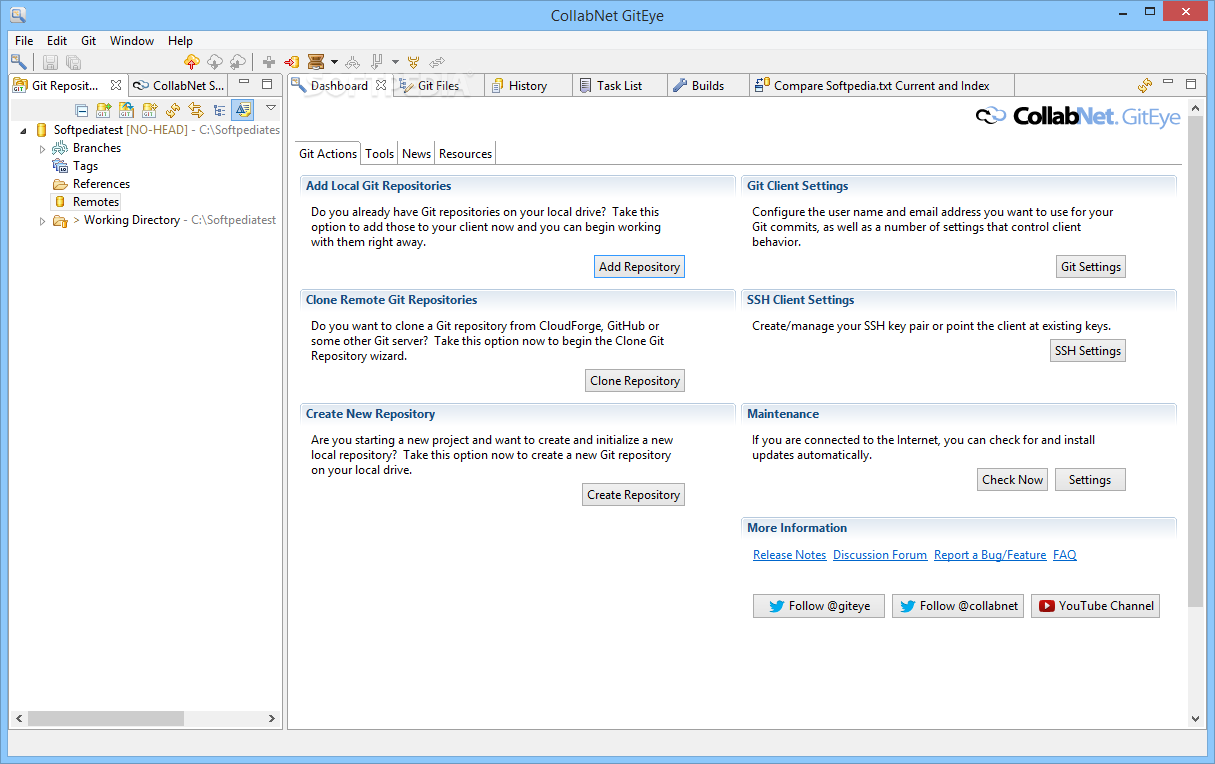Screen dimensions: 1215x764
Task: Click the orange Push cloud icon
Action: (192, 62)
